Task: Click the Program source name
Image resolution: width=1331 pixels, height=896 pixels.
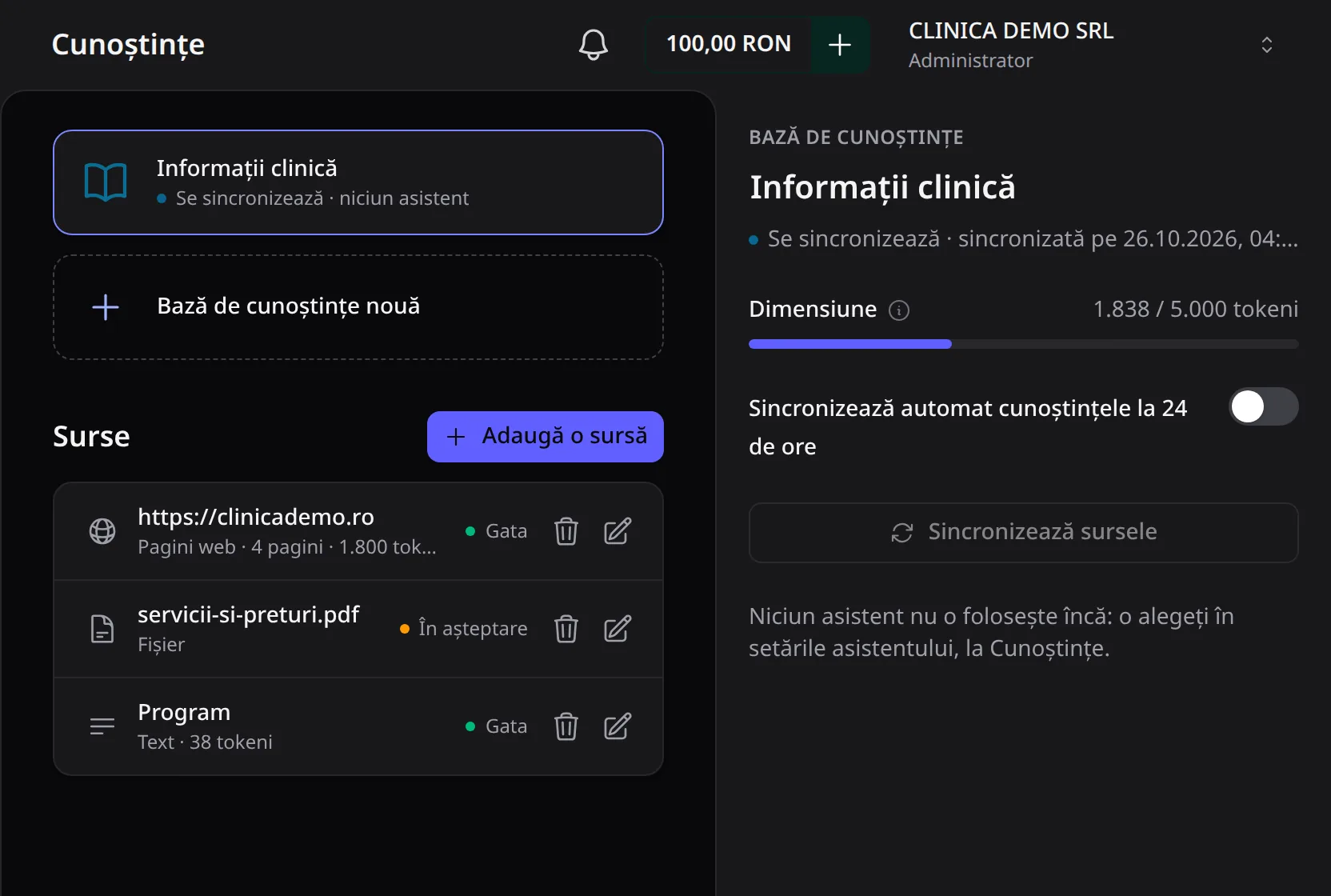Action: [x=184, y=712]
